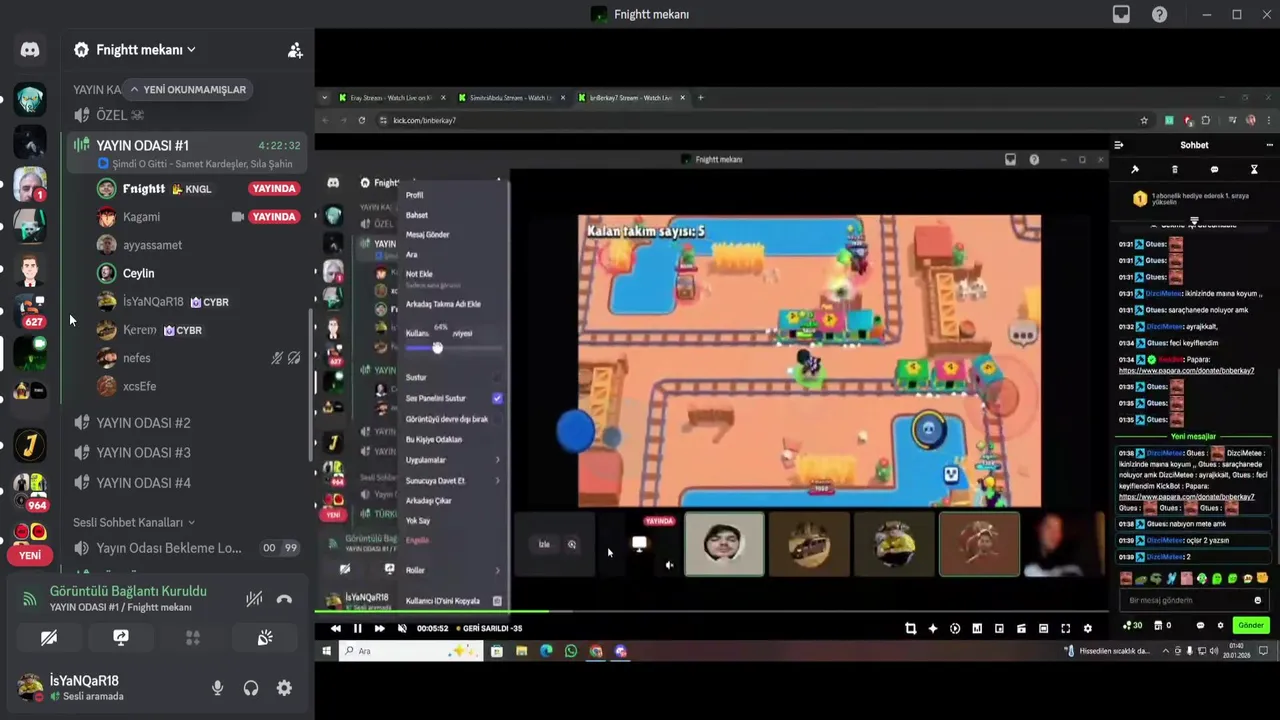This screenshot has width=1280, height=720.
Task: Toggle microphone mute for İsYaNQaR18
Action: pyautogui.click(x=217, y=688)
